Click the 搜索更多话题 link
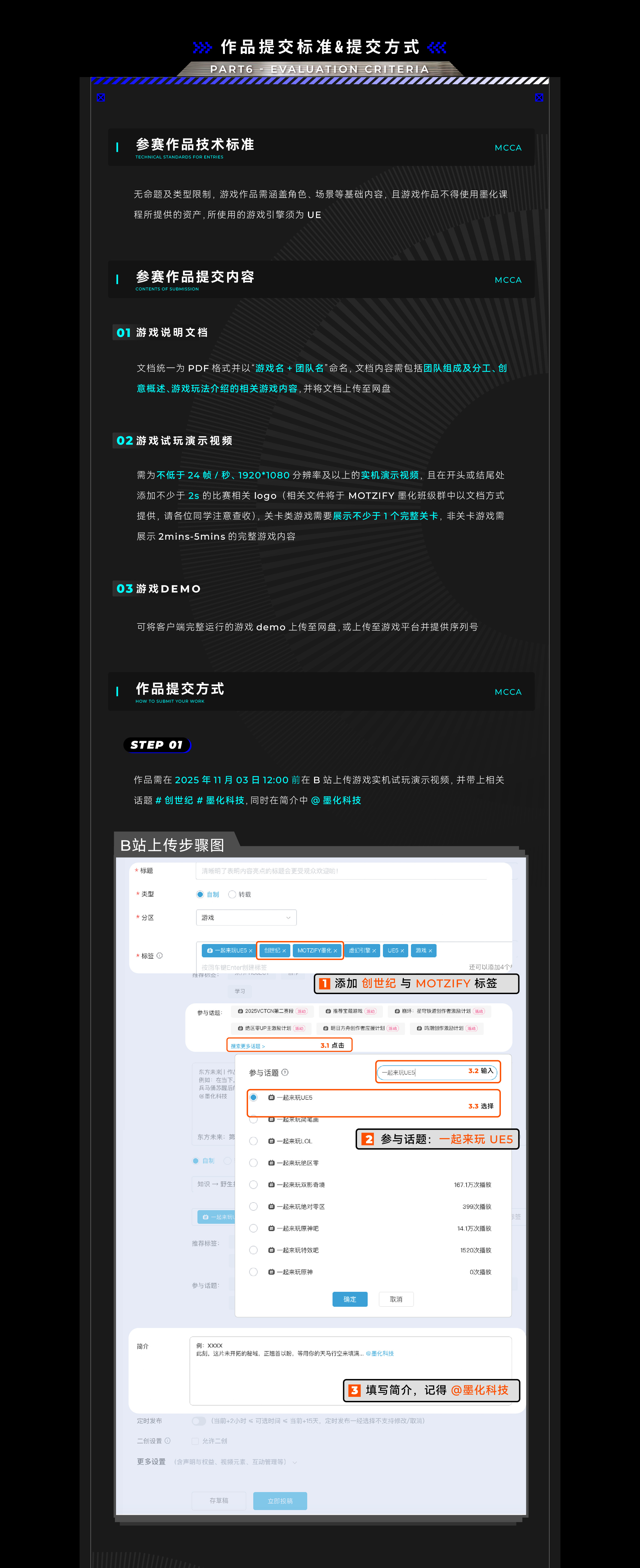The height and width of the screenshot is (1568, 640). pos(248,1046)
